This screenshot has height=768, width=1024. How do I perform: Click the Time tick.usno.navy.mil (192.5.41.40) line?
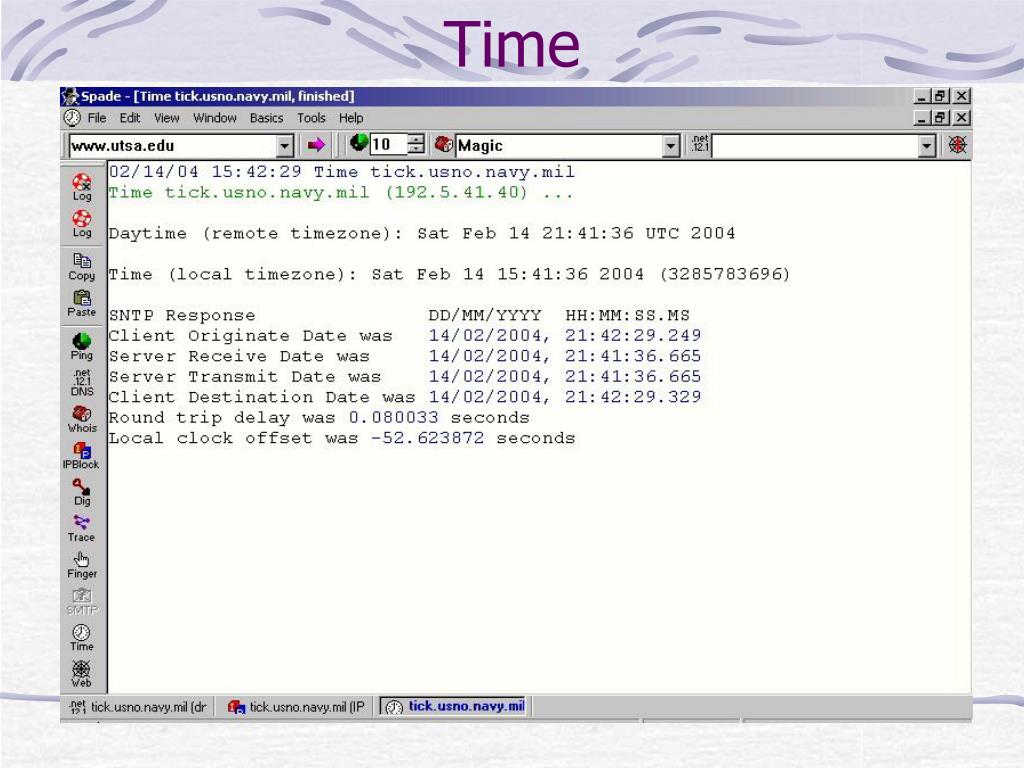pos(341,193)
